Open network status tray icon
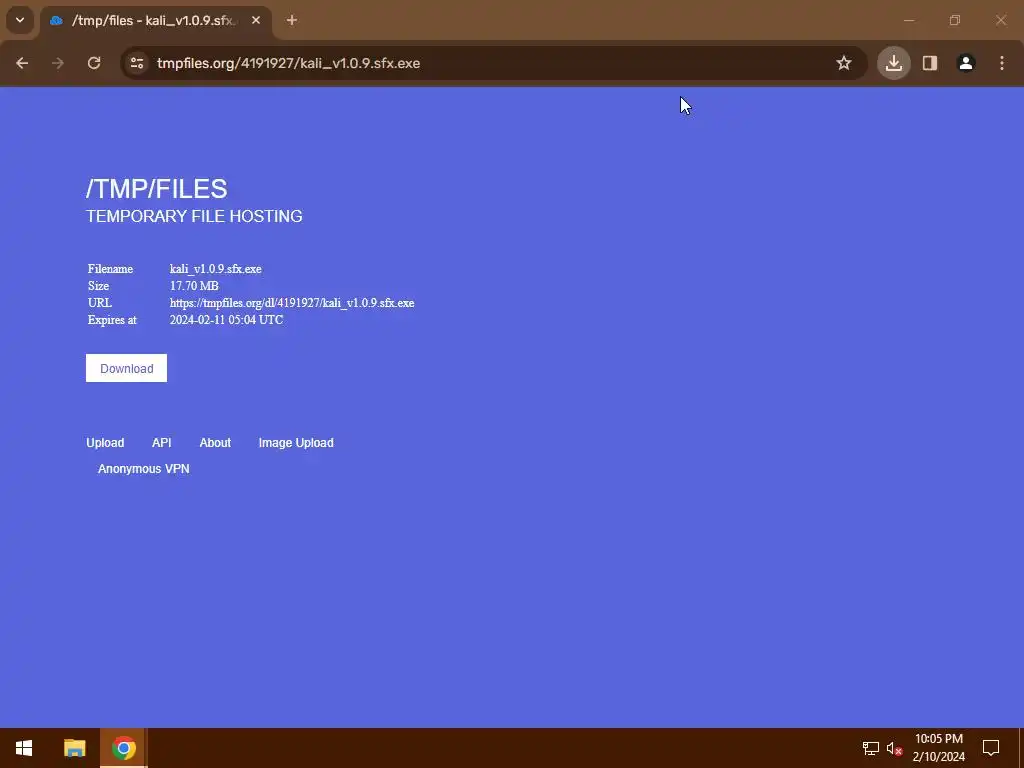1024x768 pixels. (871, 748)
